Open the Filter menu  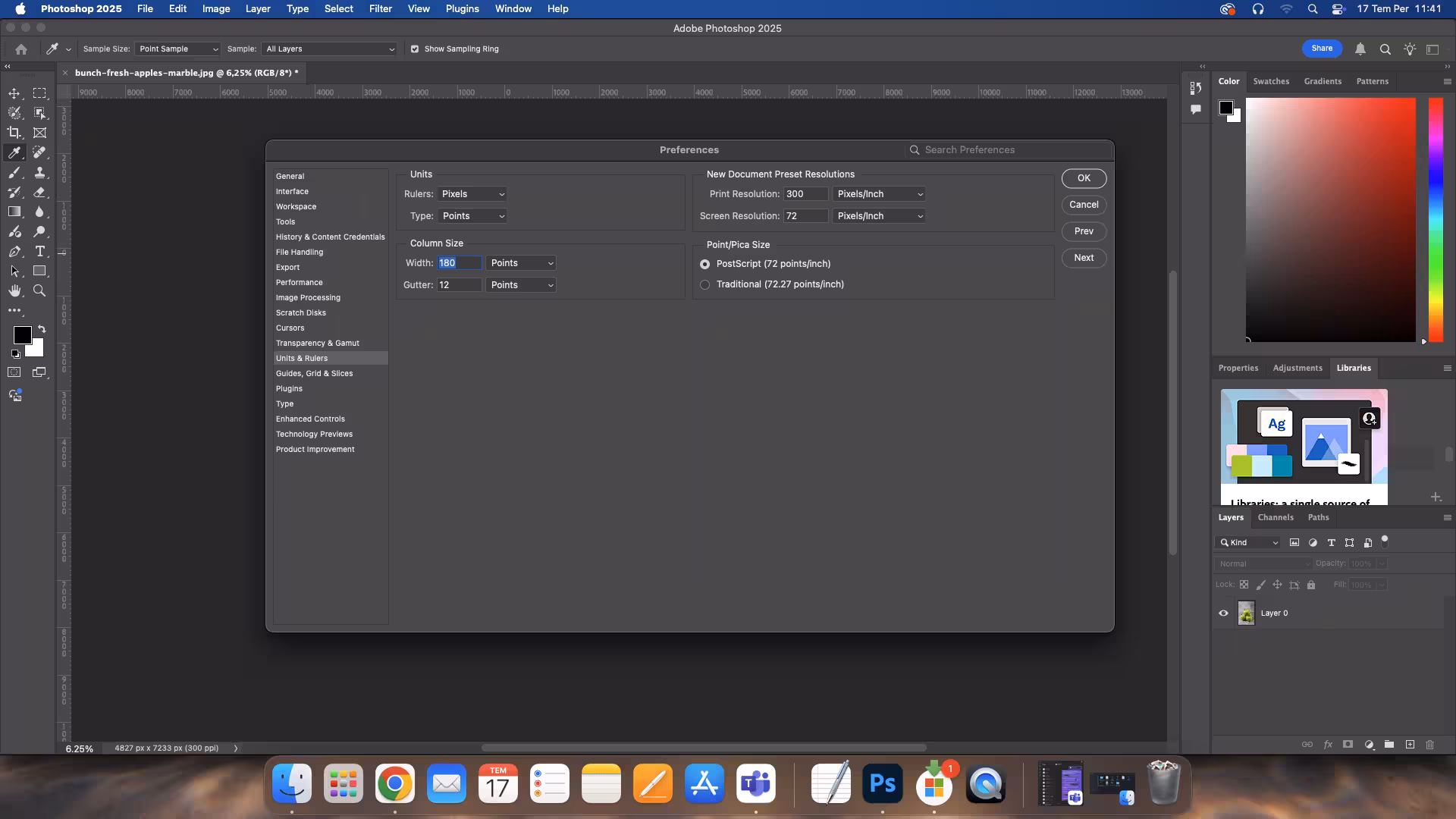(380, 9)
